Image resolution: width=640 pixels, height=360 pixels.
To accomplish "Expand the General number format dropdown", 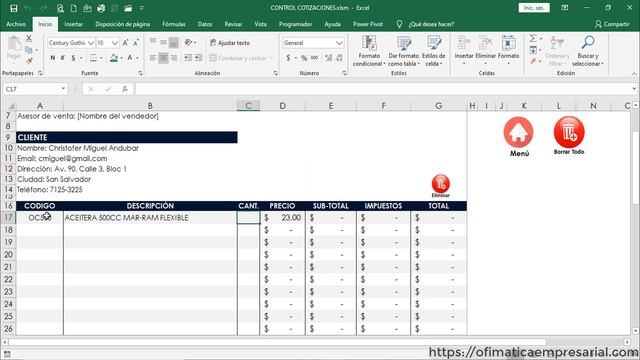I will (339, 43).
